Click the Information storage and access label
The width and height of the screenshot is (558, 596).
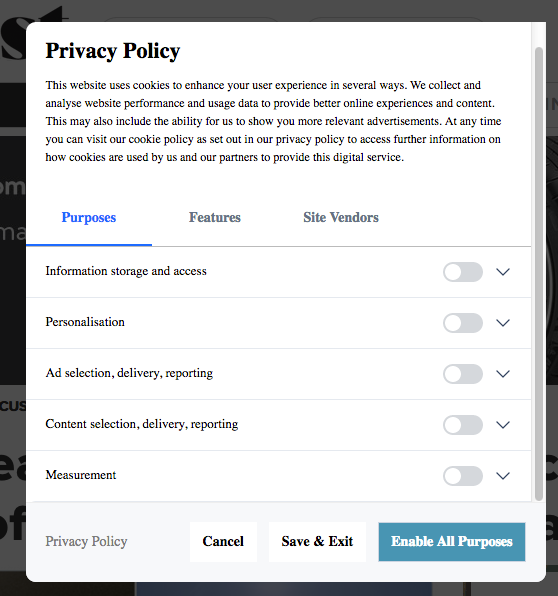pos(126,271)
